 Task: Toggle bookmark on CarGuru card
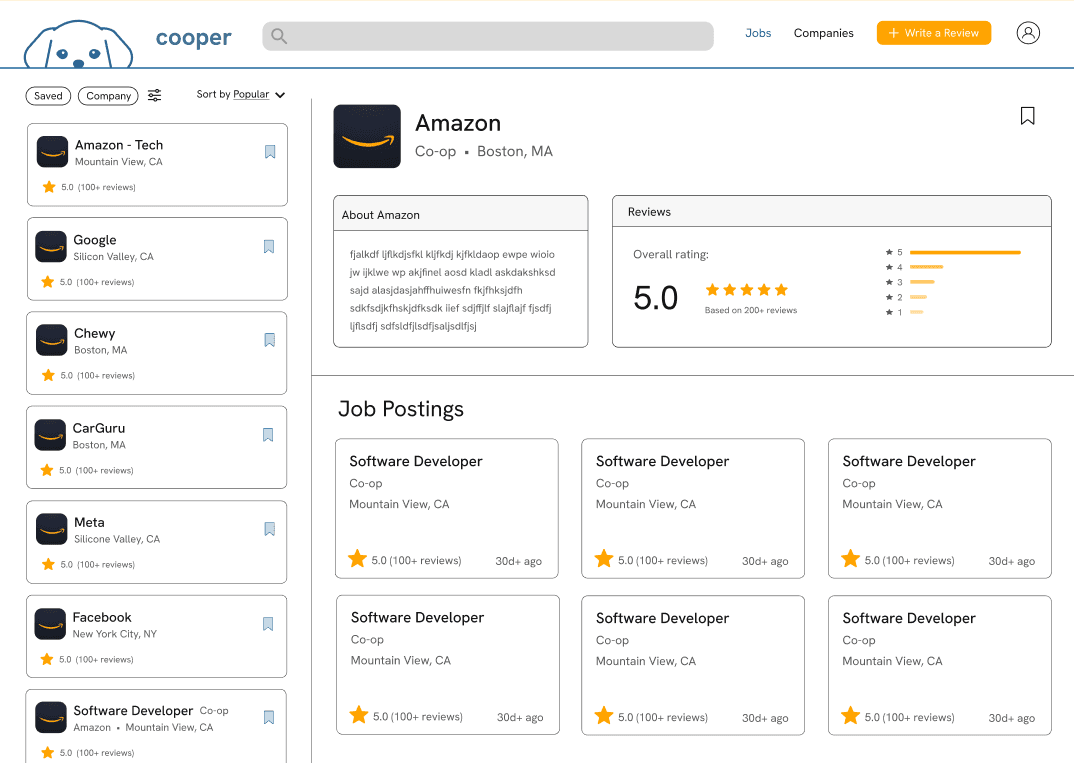[268, 434]
